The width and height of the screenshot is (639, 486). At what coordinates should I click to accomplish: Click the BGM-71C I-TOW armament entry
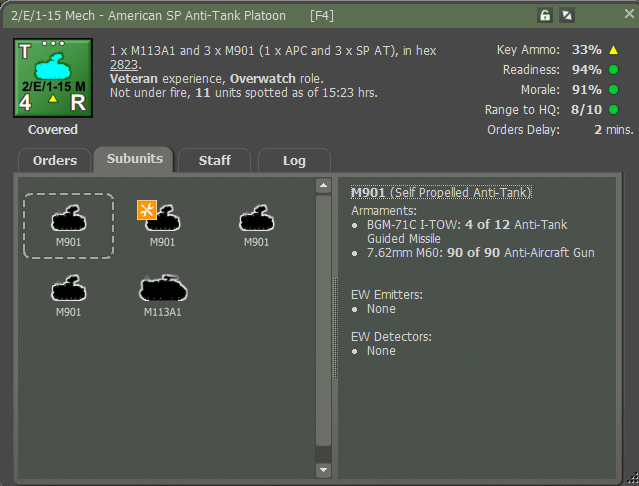[467, 231]
